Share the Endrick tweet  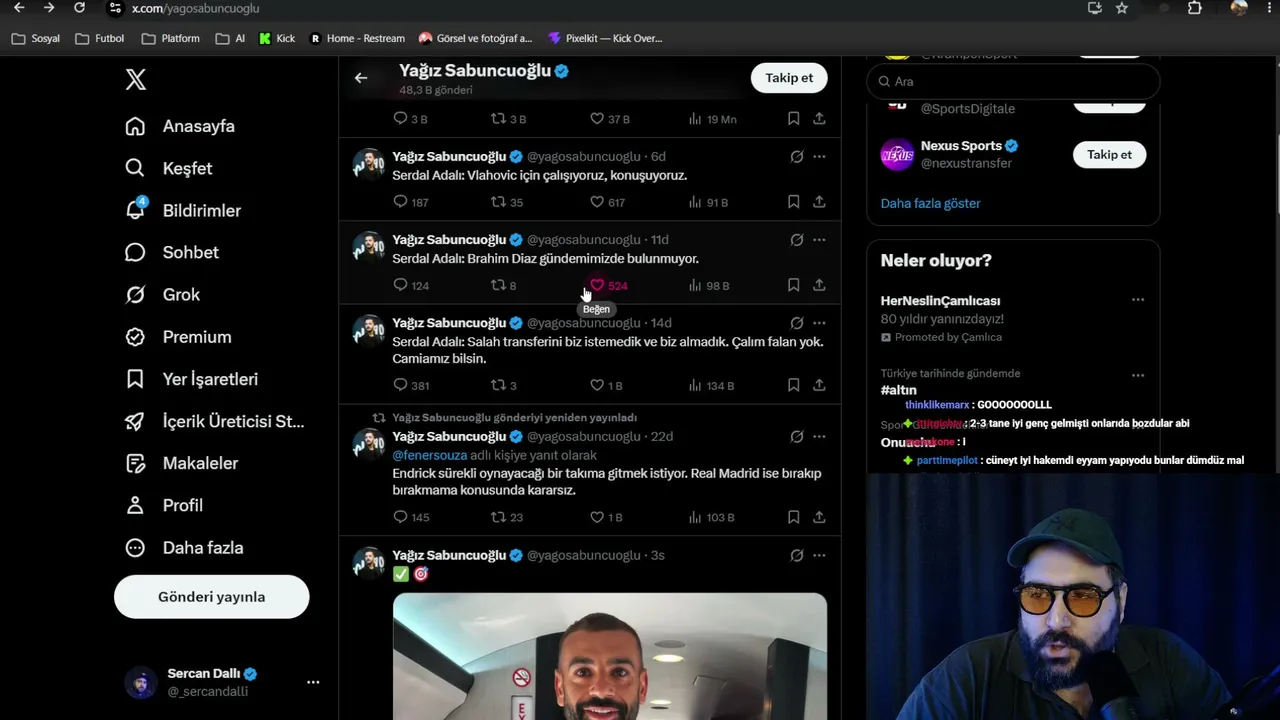point(819,517)
